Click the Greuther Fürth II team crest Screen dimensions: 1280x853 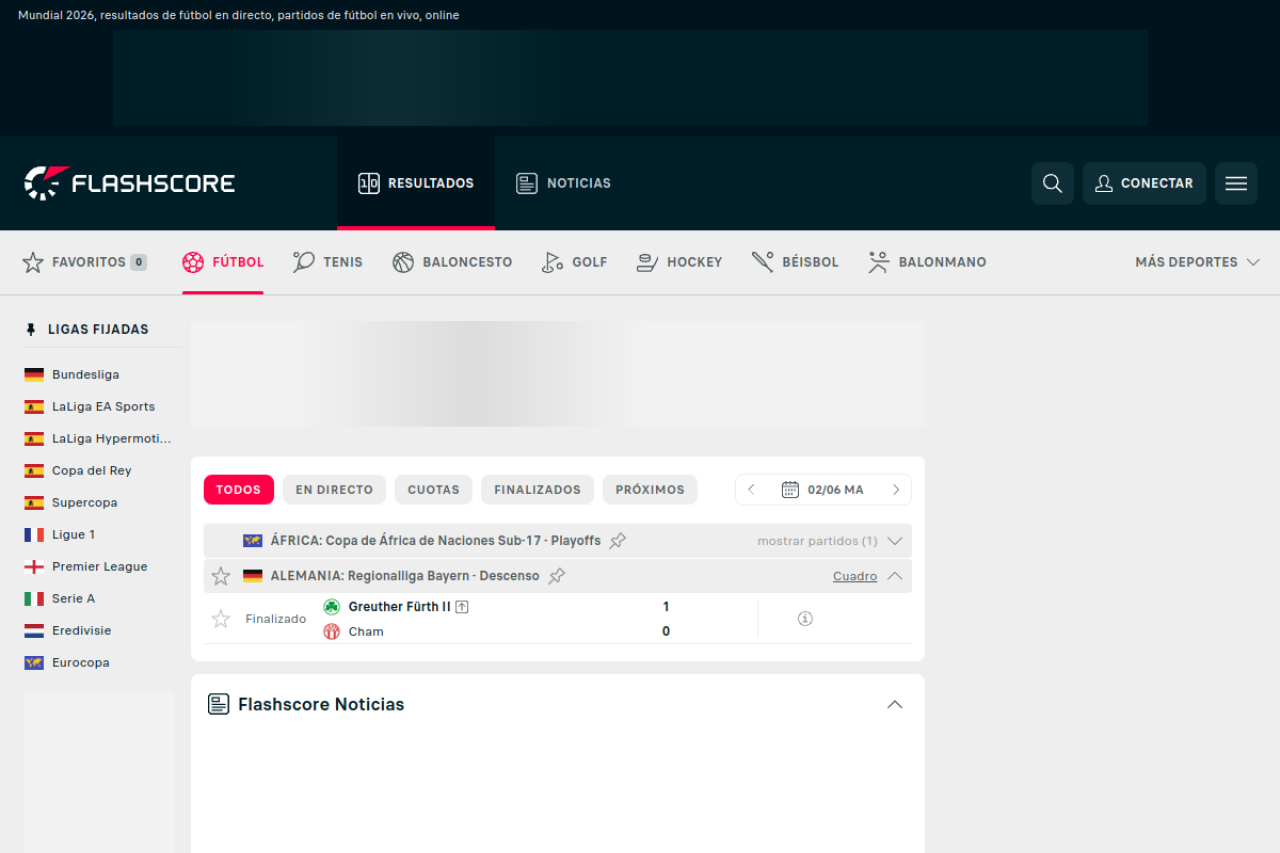(332, 607)
